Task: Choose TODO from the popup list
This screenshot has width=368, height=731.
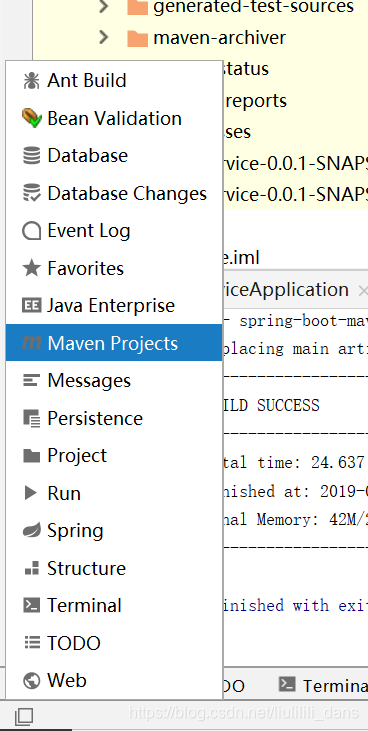Action: click(114, 643)
